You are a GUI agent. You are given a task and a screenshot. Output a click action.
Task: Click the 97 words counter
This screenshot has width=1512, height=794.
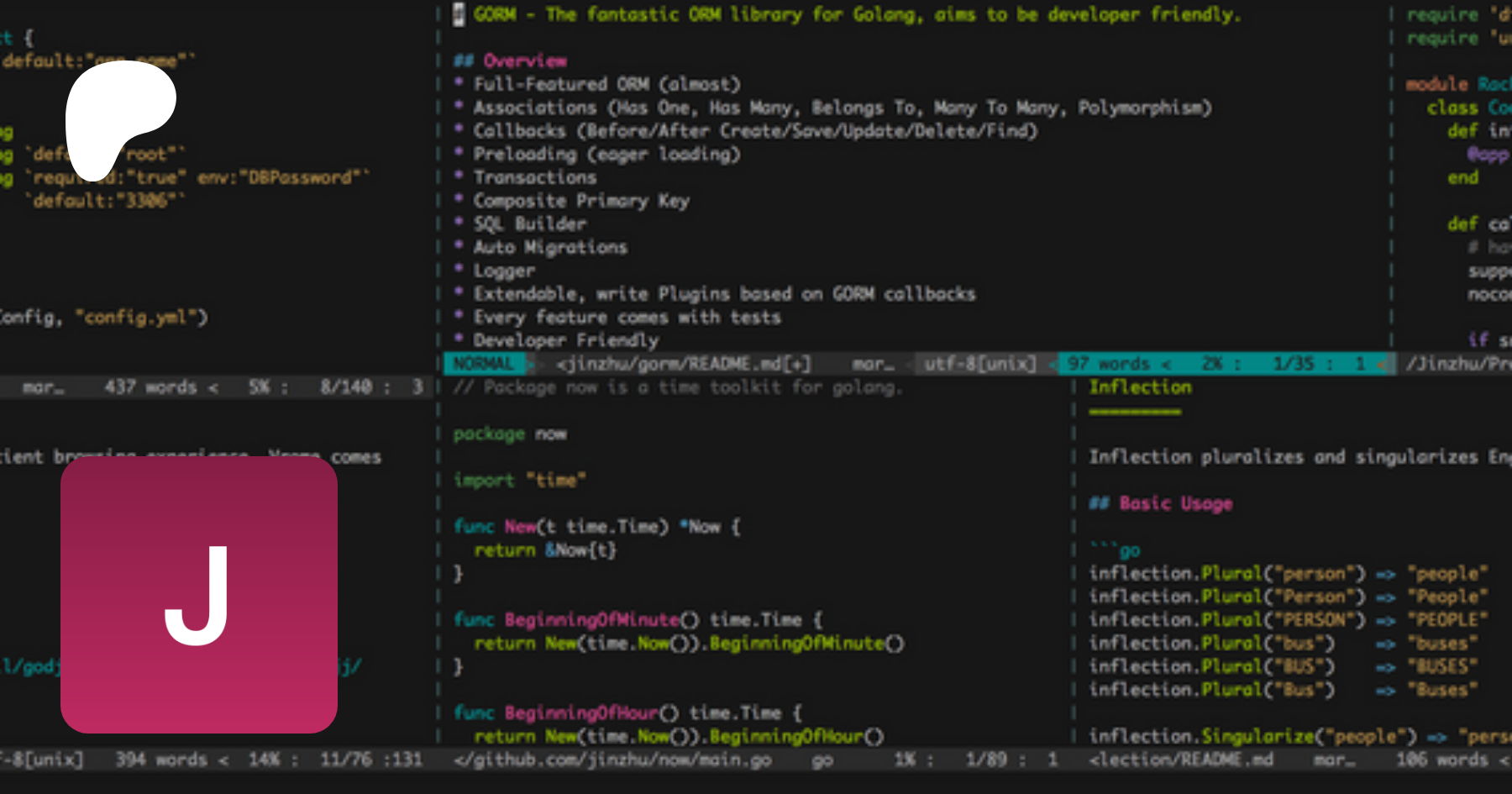point(1108,364)
